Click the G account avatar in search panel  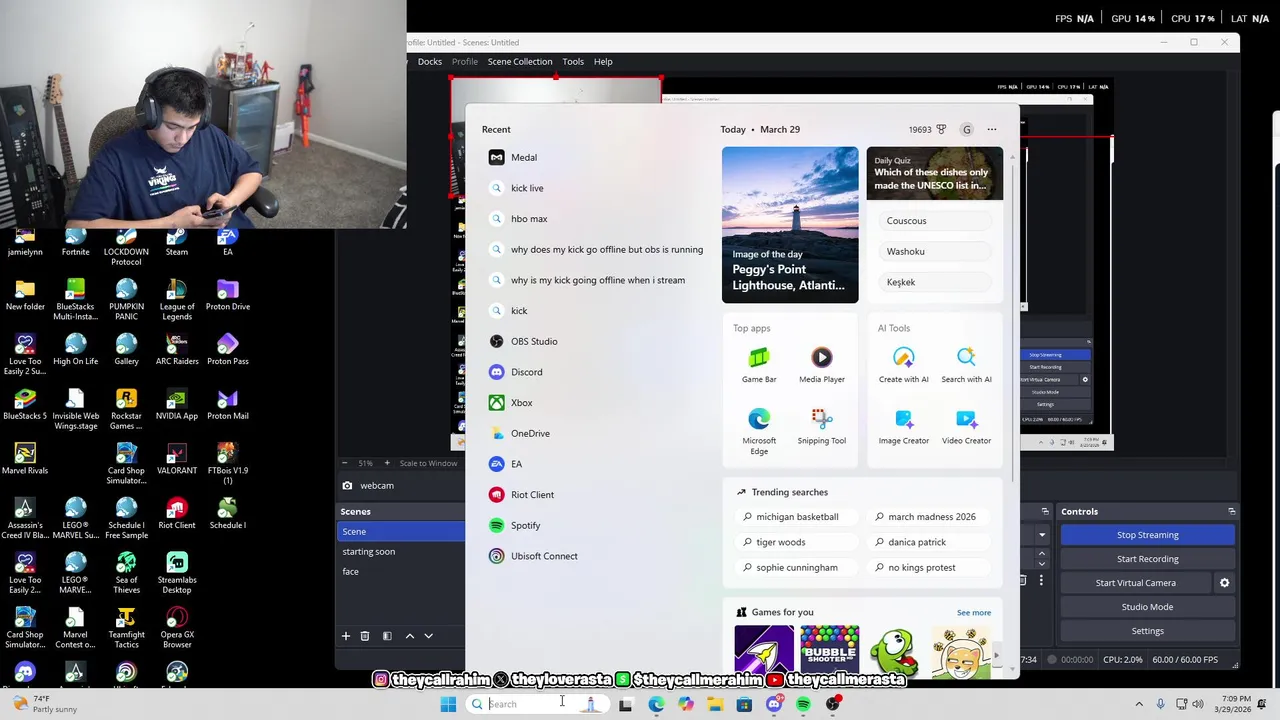(966, 129)
